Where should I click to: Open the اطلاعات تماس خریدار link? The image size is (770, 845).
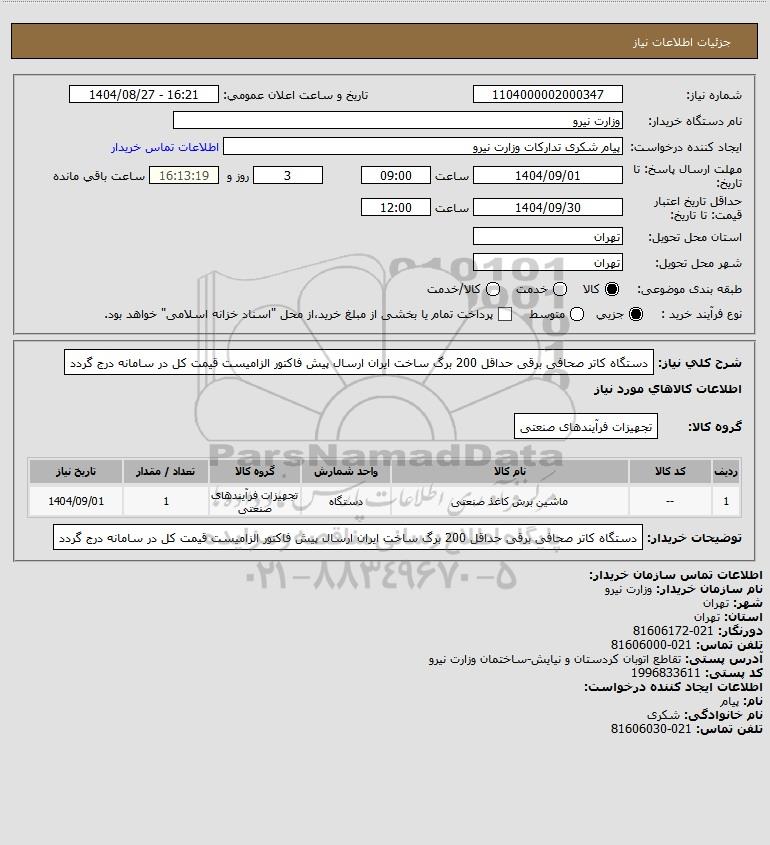click(x=165, y=147)
